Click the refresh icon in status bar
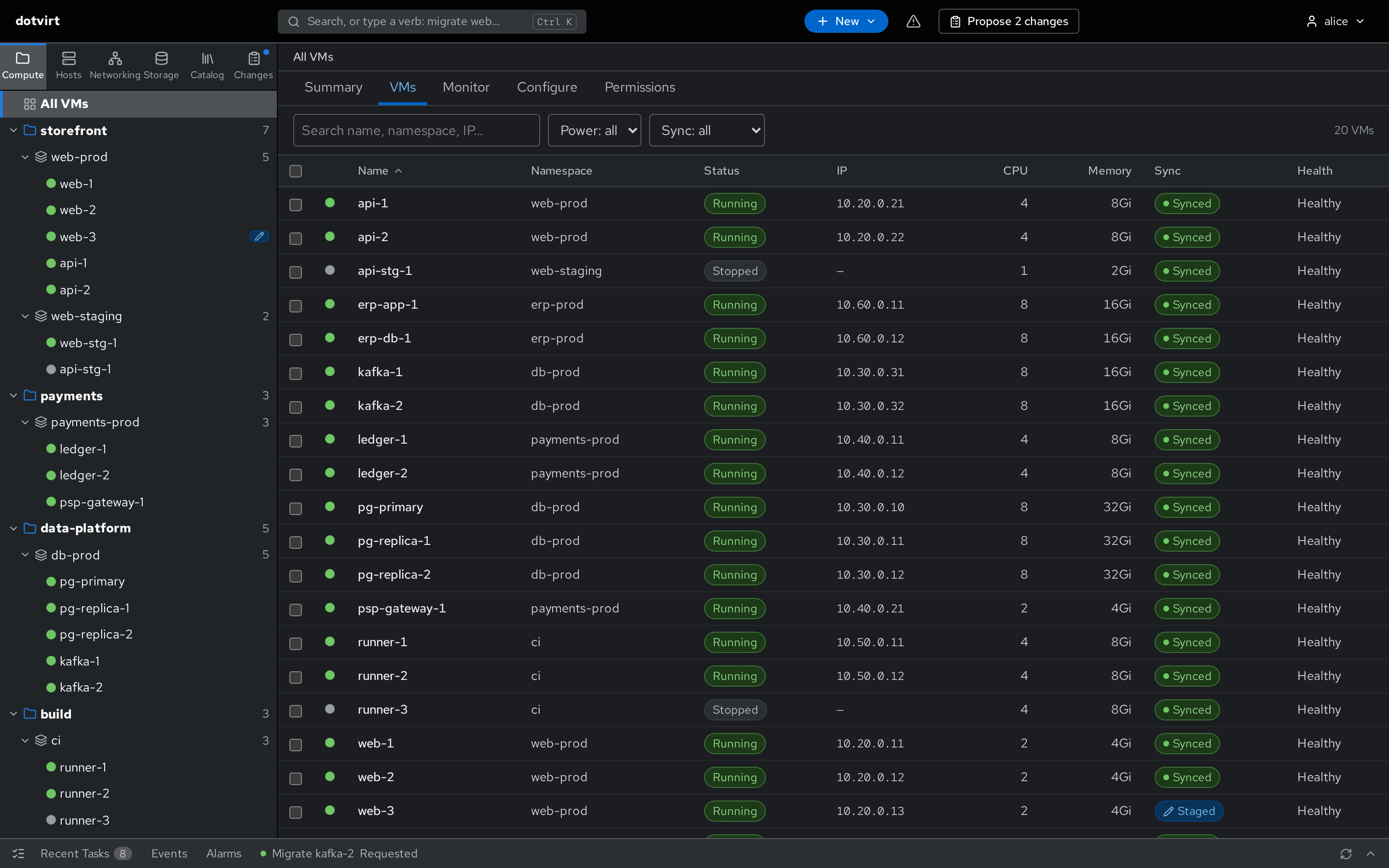 [1346, 854]
